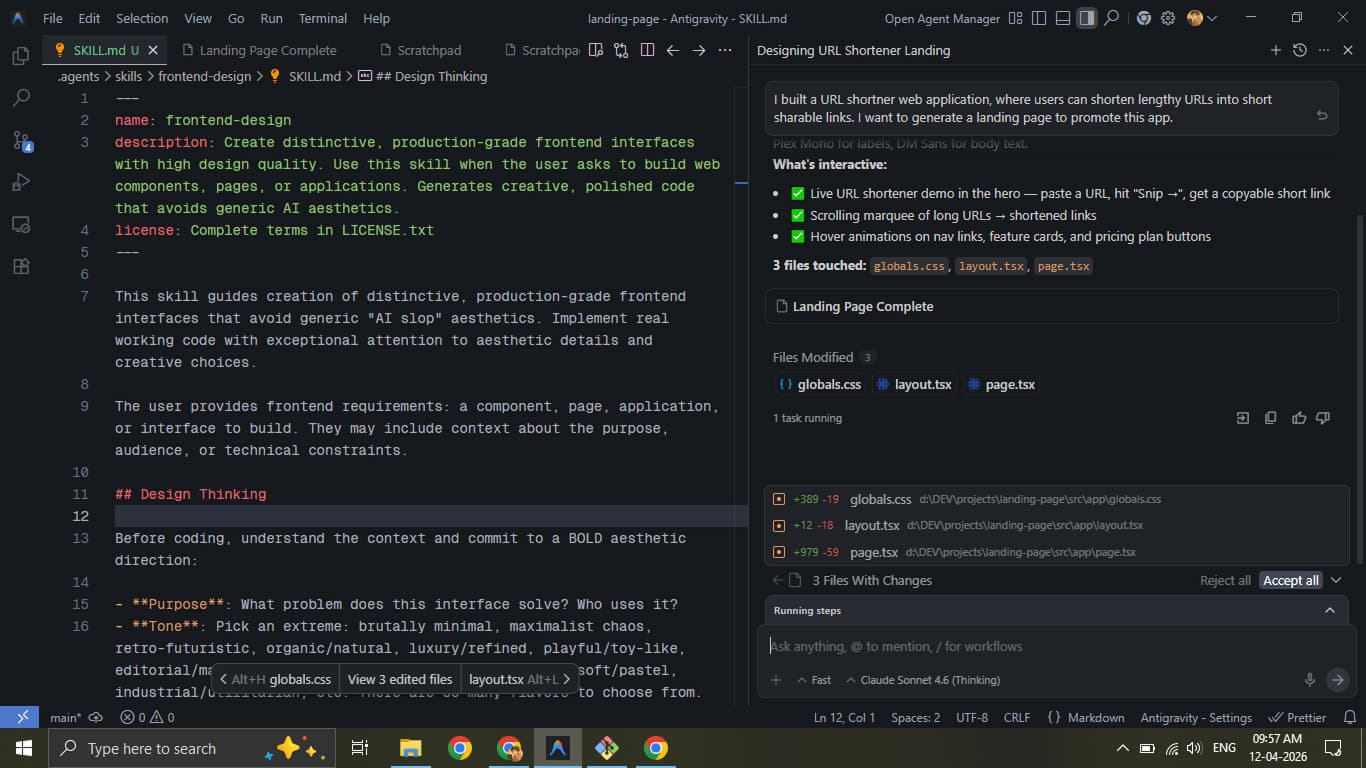Click Reject all changes
Viewport: 1366px width, 768px height.
[x=1224, y=580]
